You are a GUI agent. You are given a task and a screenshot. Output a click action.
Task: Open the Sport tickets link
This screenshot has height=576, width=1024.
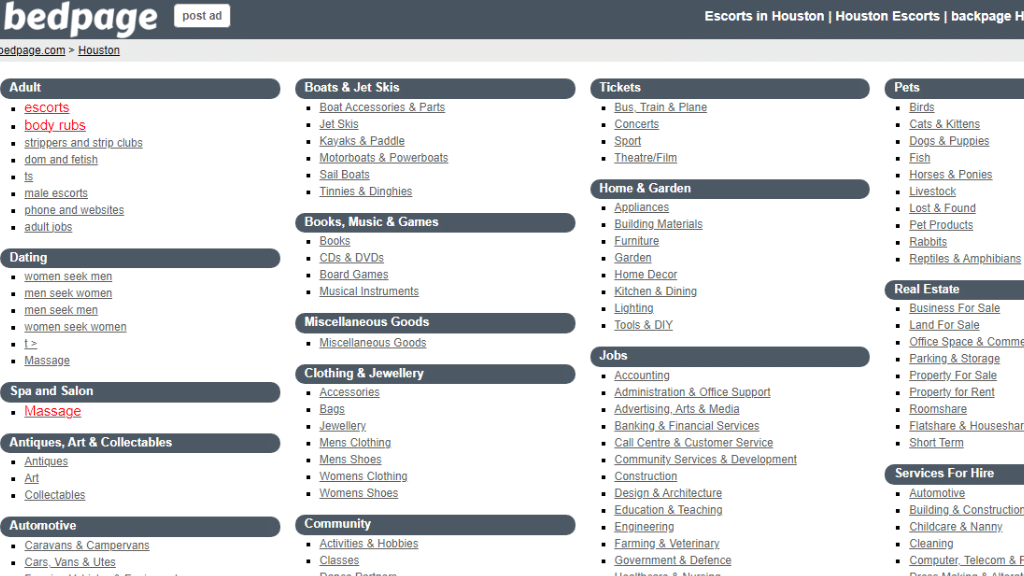pos(628,141)
